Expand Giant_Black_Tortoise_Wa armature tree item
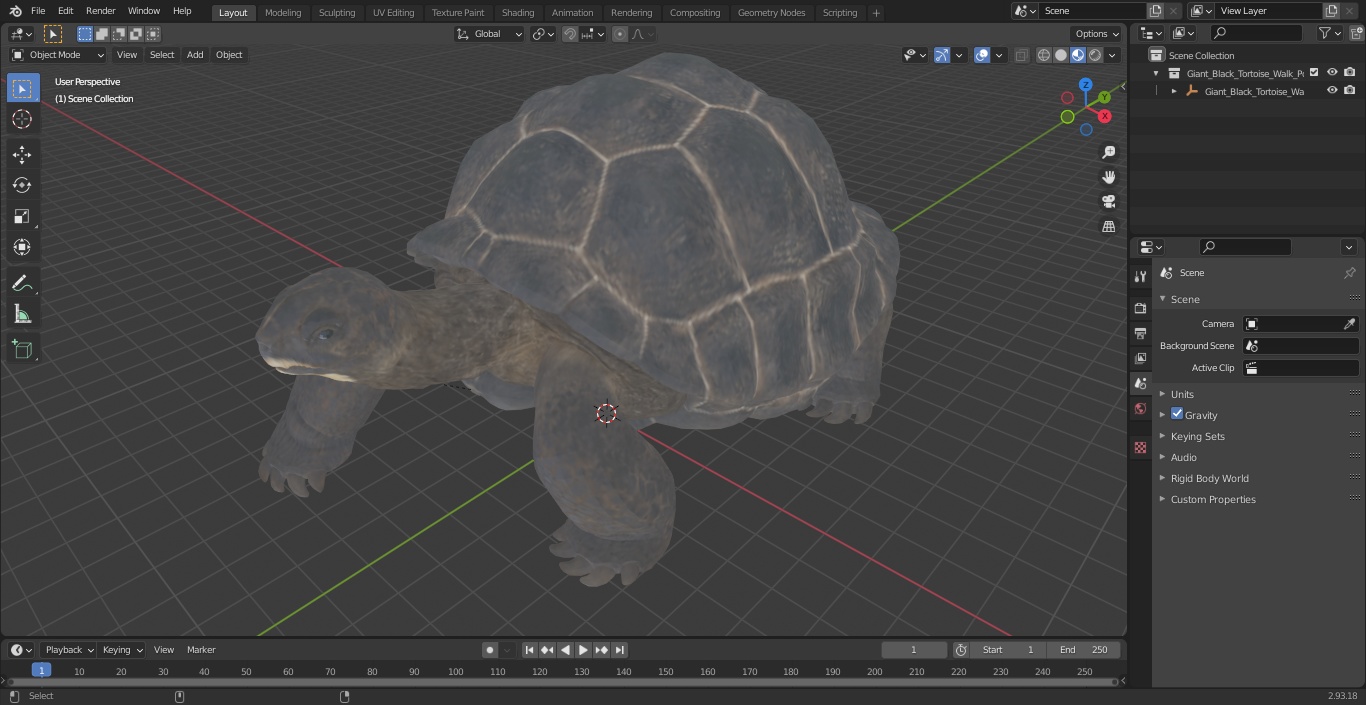The width and height of the screenshot is (1366, 705). (1174, 91)
